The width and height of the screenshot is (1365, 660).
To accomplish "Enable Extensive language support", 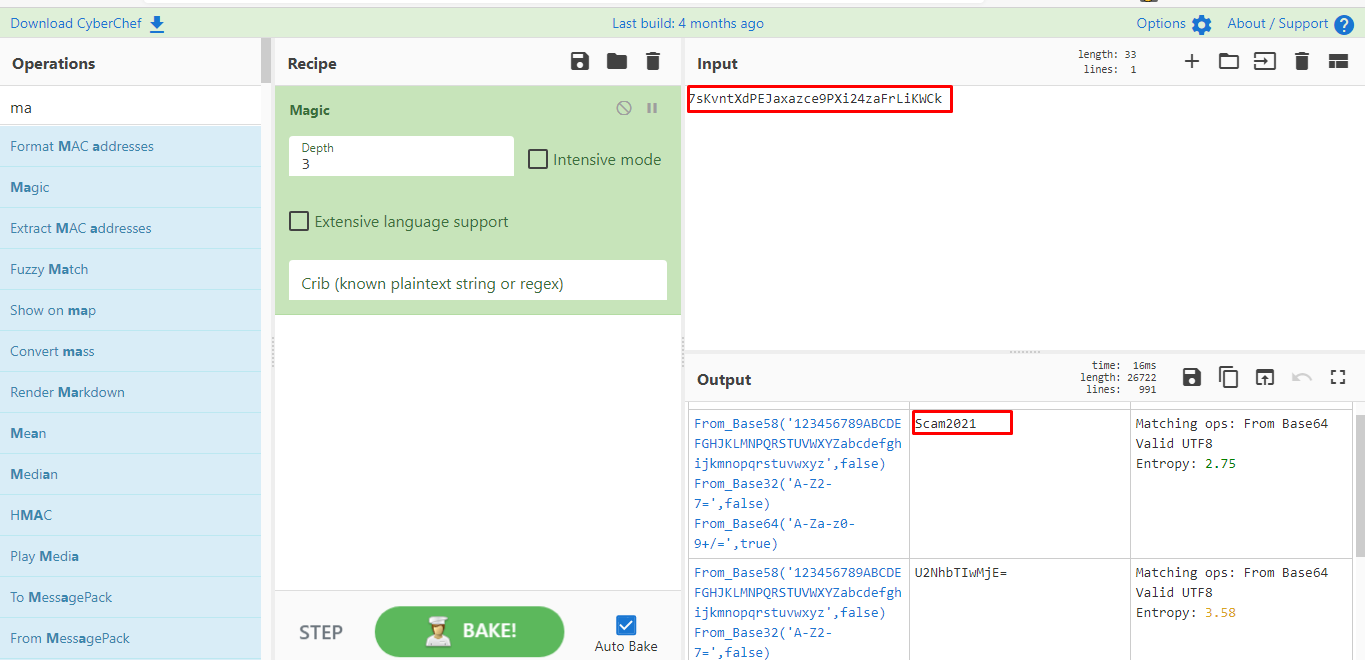I will (298, 221).
